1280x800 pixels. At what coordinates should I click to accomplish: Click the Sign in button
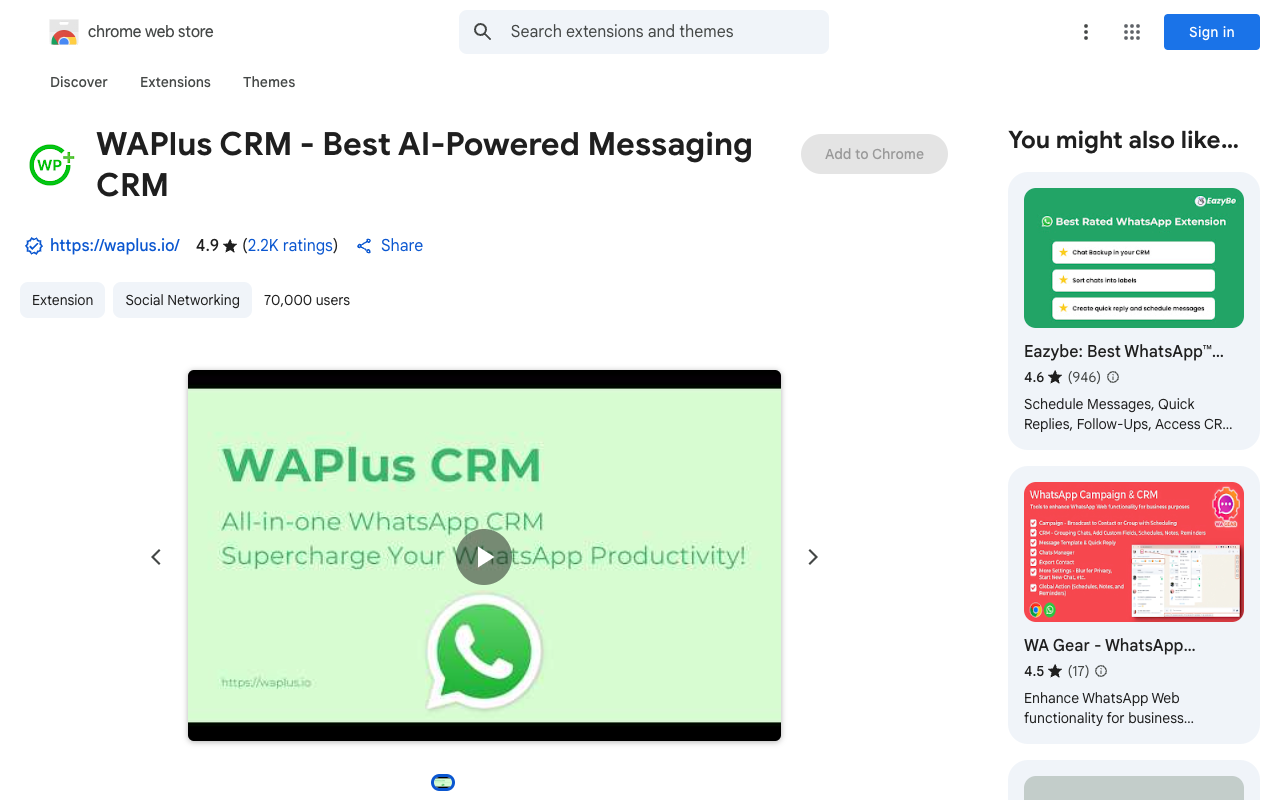click(x=1212, y=32)
